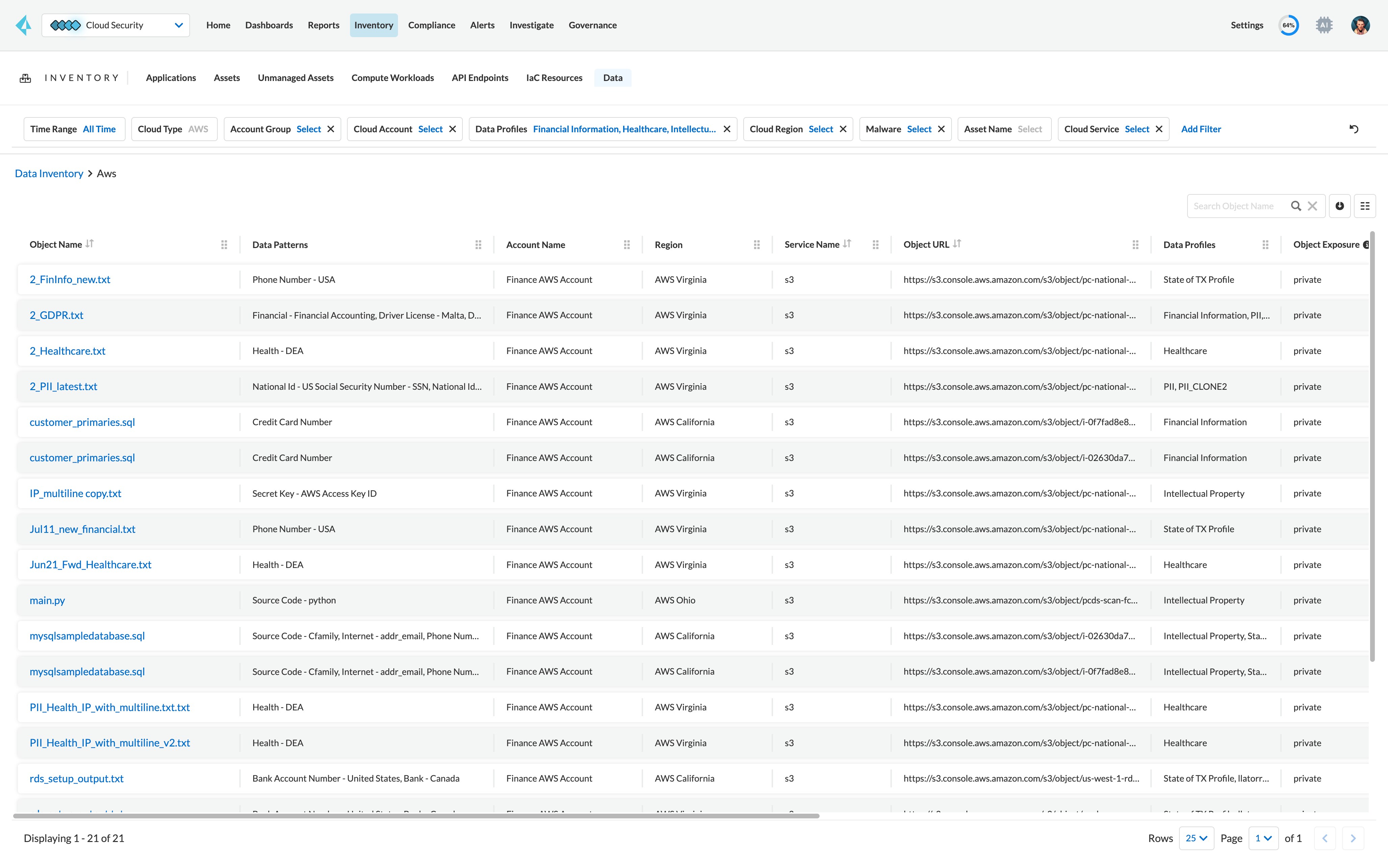Open the 64% progress ring indicator
Viewport: 1388px width, 868px height.
1288,25
